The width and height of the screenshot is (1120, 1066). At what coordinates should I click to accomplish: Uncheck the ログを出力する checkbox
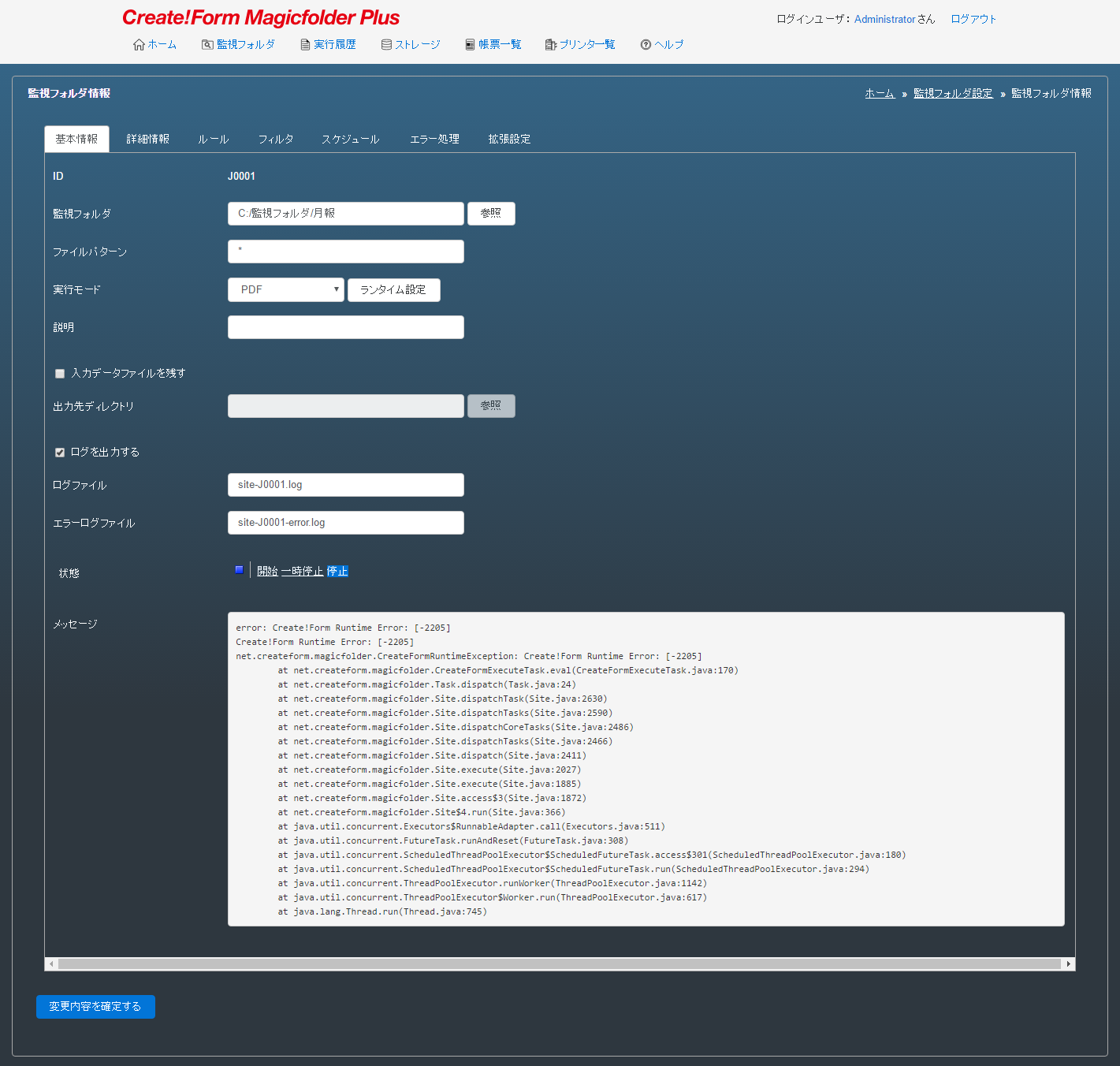(60, 453)
